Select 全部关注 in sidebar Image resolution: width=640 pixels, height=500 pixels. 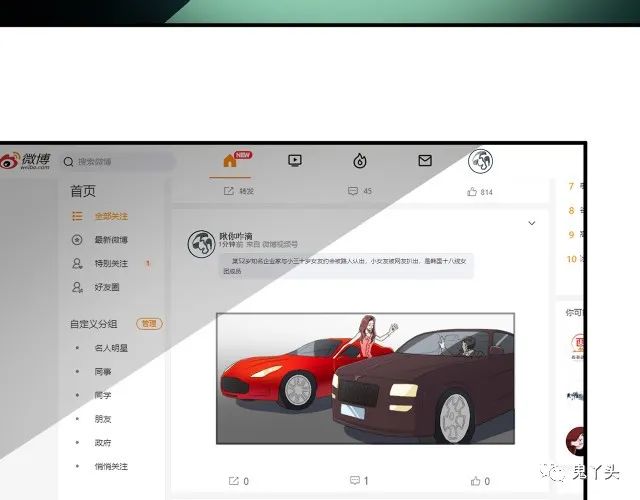tap(111, 216)
